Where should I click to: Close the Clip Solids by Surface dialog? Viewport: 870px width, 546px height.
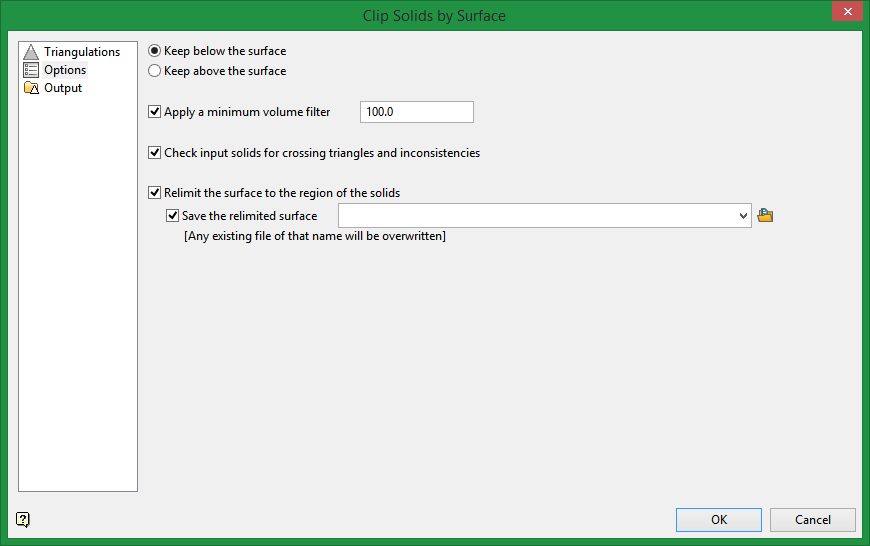tap(847, 11)
